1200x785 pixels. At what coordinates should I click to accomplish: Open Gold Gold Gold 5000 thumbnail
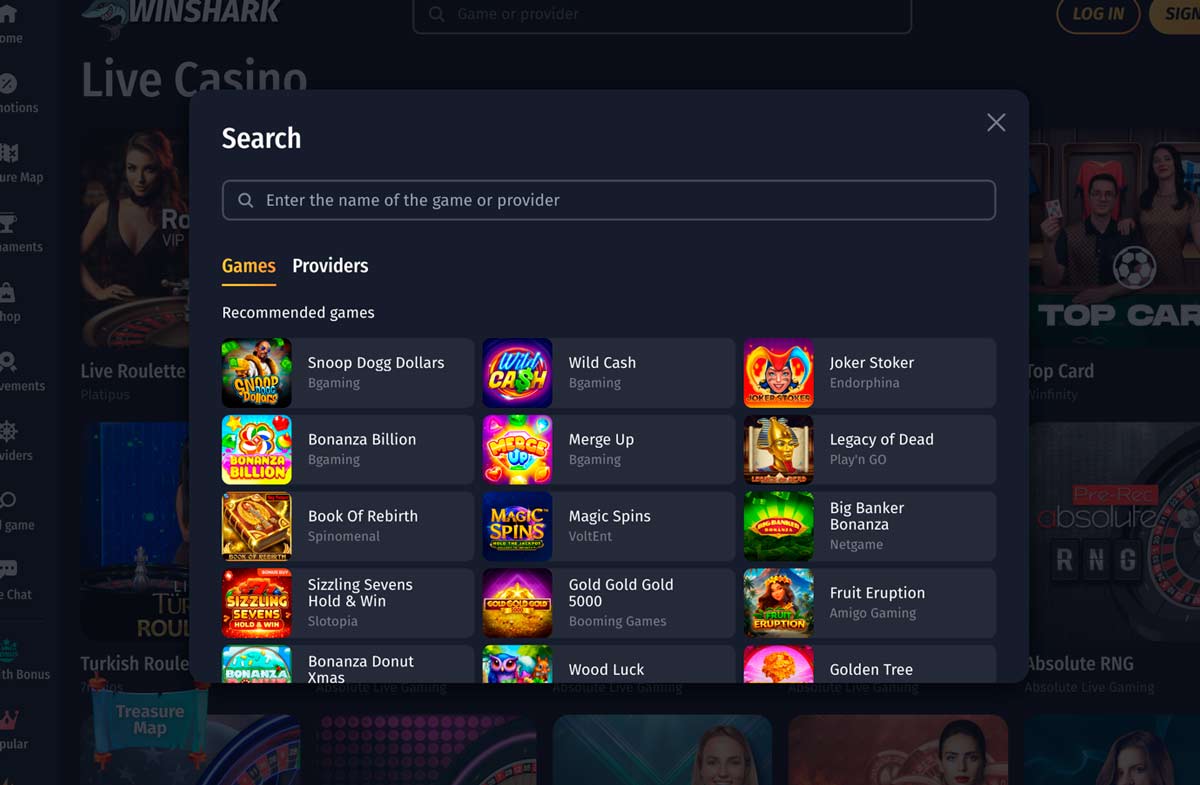(518, 603)
